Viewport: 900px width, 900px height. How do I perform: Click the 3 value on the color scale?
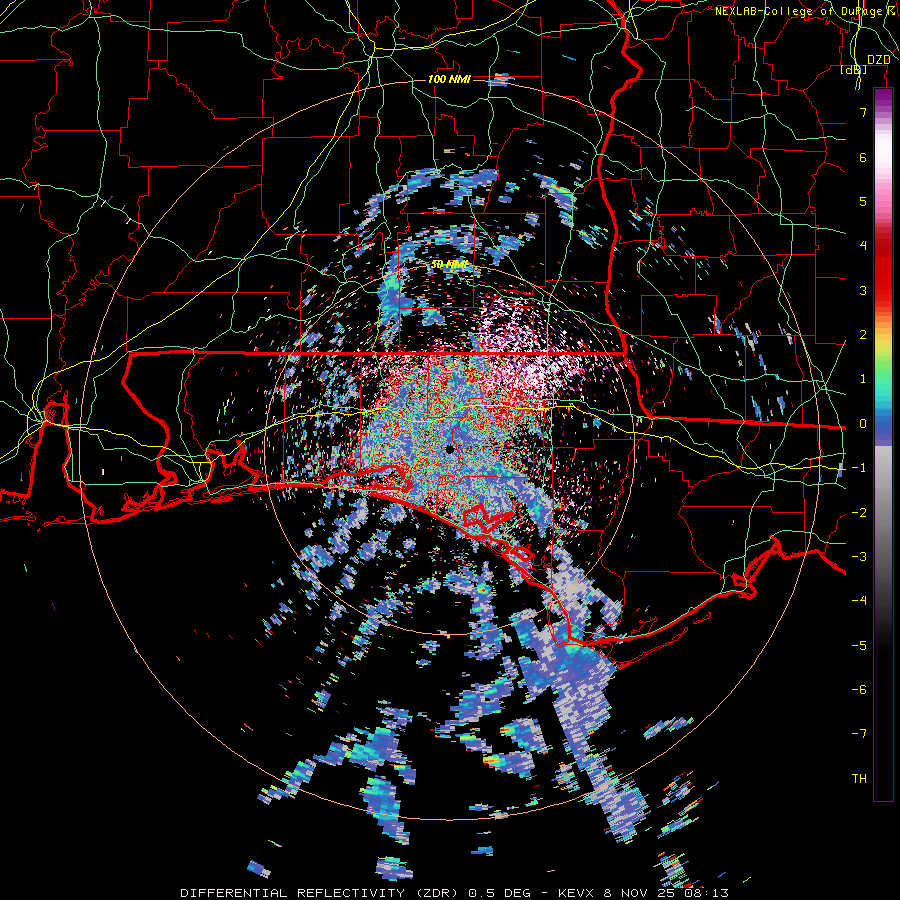863,290
